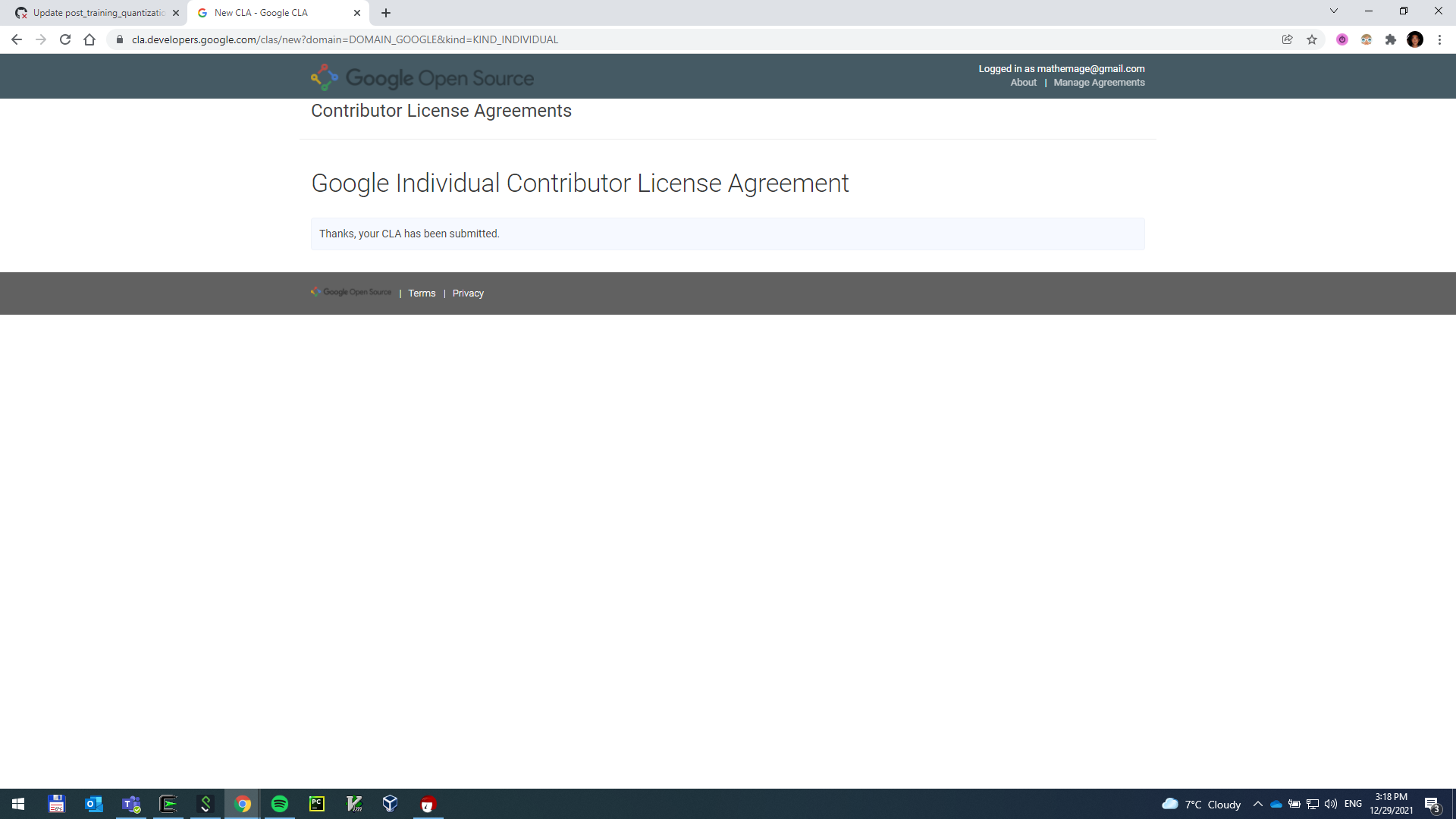
Task: Open the Chrome three-dot menu
Action: 1439,39
